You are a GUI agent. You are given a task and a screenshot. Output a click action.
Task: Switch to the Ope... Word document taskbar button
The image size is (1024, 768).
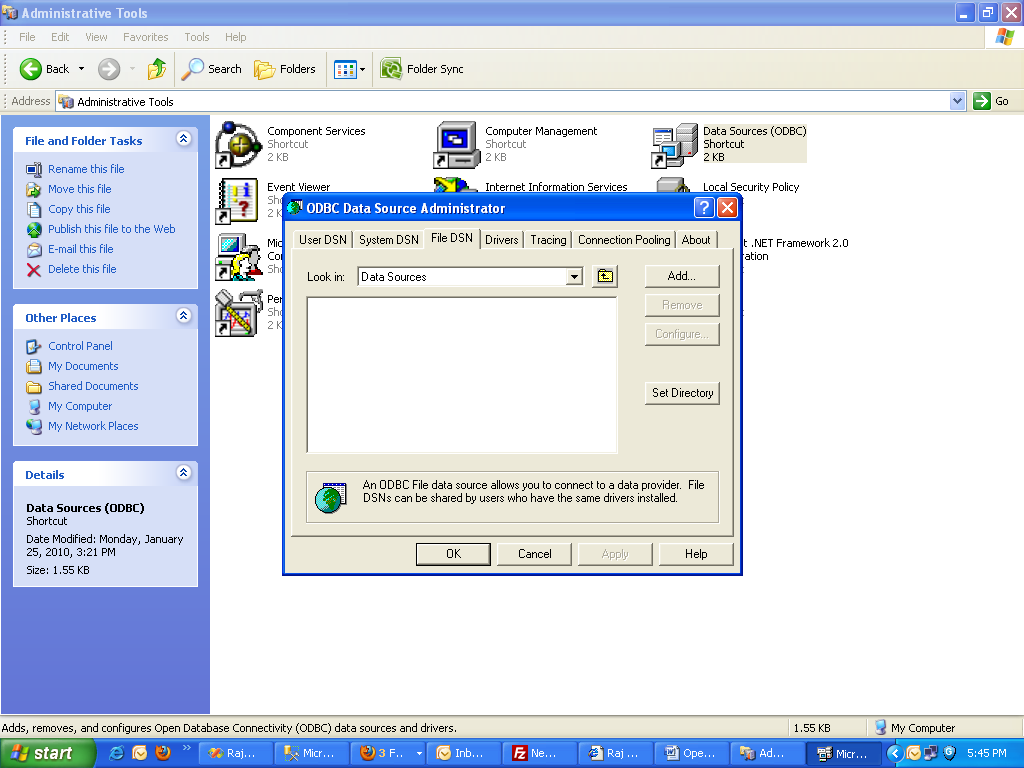pos(691,753)
